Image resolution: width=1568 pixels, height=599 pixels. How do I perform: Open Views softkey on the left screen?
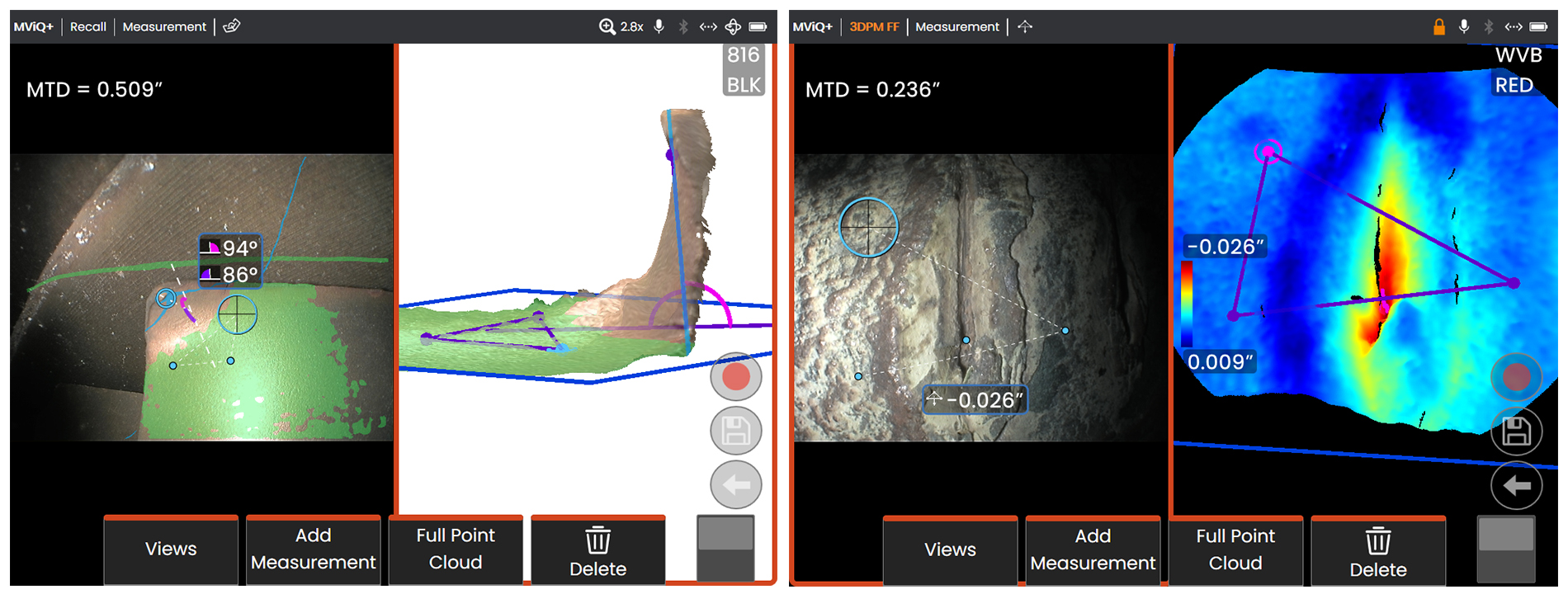pyautogui.click(x=171, y=549)
